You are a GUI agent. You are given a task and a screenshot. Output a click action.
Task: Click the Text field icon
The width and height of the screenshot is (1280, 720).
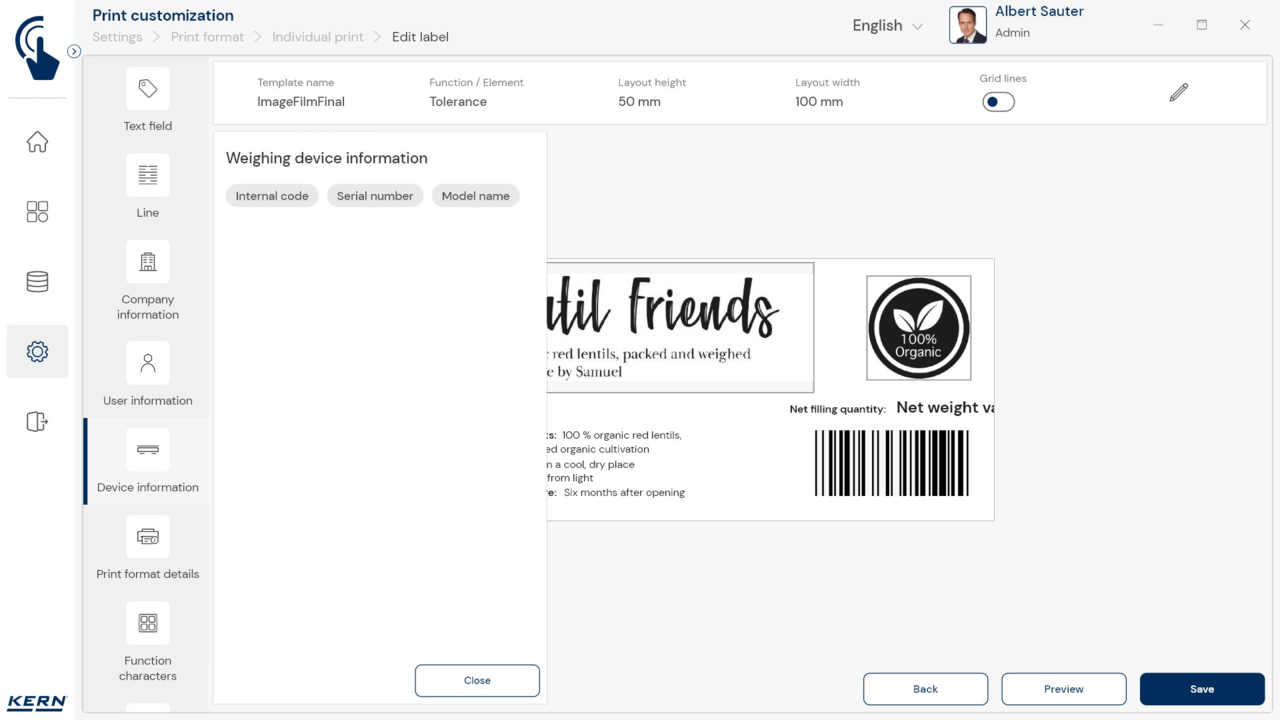(148, 90)
